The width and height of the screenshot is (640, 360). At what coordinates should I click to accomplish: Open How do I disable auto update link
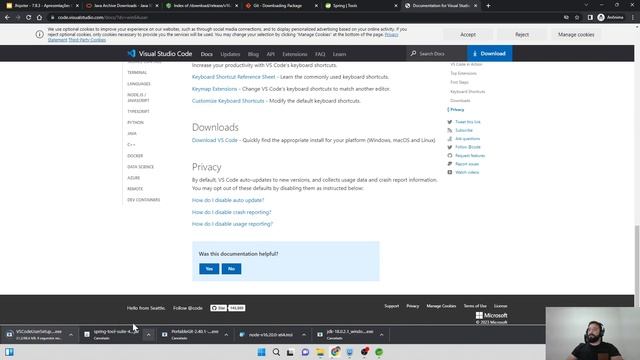coord(228,200)
